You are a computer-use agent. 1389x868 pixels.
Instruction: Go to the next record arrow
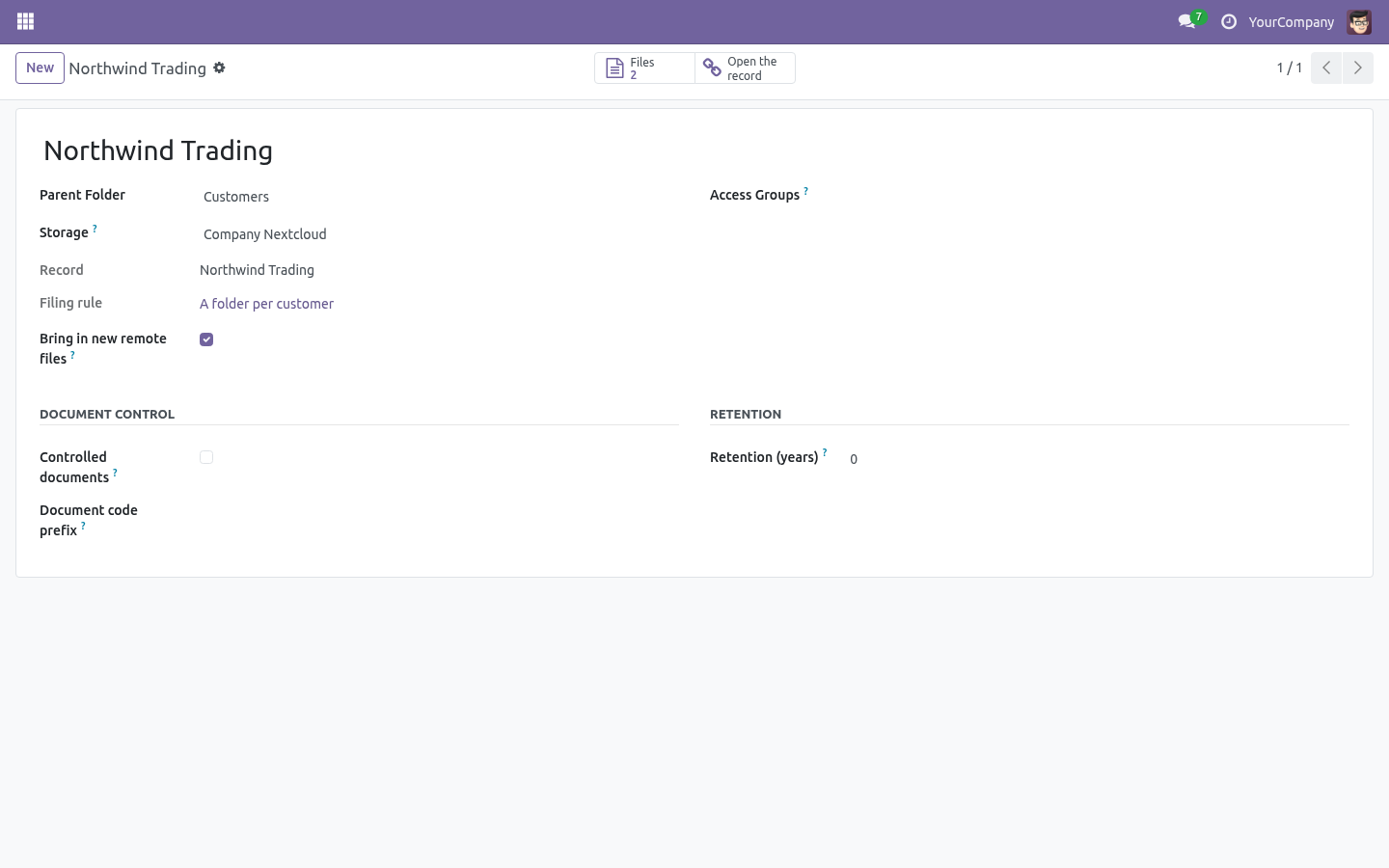click(1357, 68)
